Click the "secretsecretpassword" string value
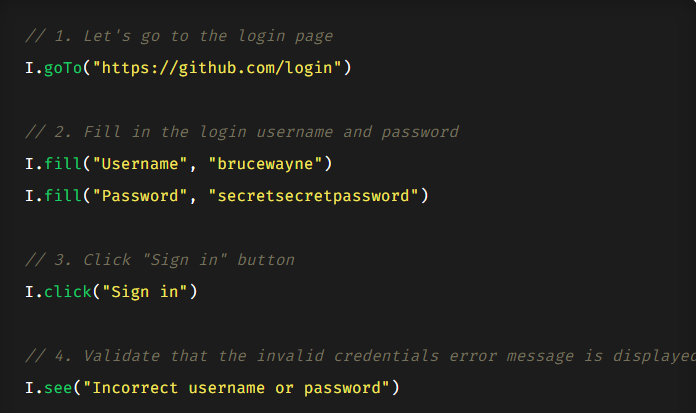 314,195
